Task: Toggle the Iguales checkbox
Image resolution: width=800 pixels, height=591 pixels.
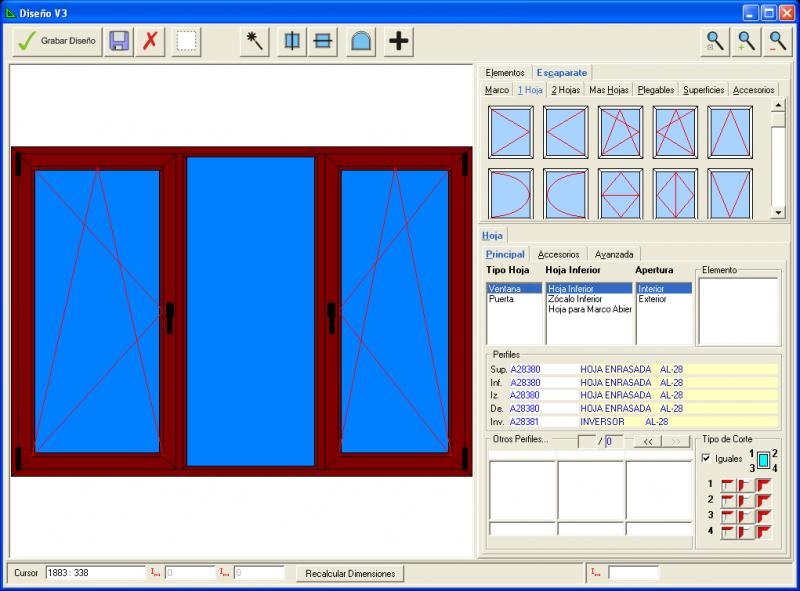Action: click(707, 459)
